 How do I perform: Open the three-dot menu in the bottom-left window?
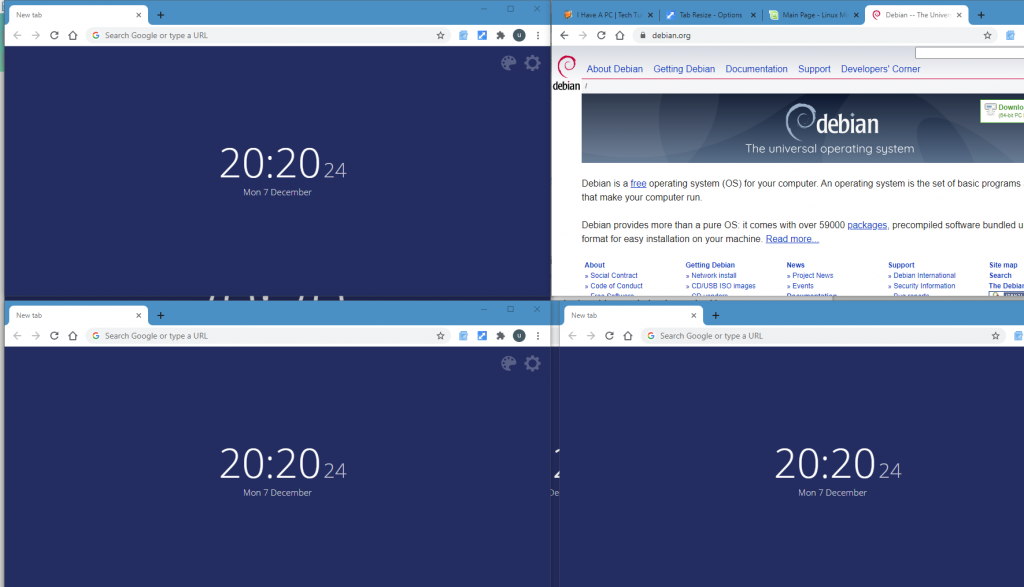(538, 336)
